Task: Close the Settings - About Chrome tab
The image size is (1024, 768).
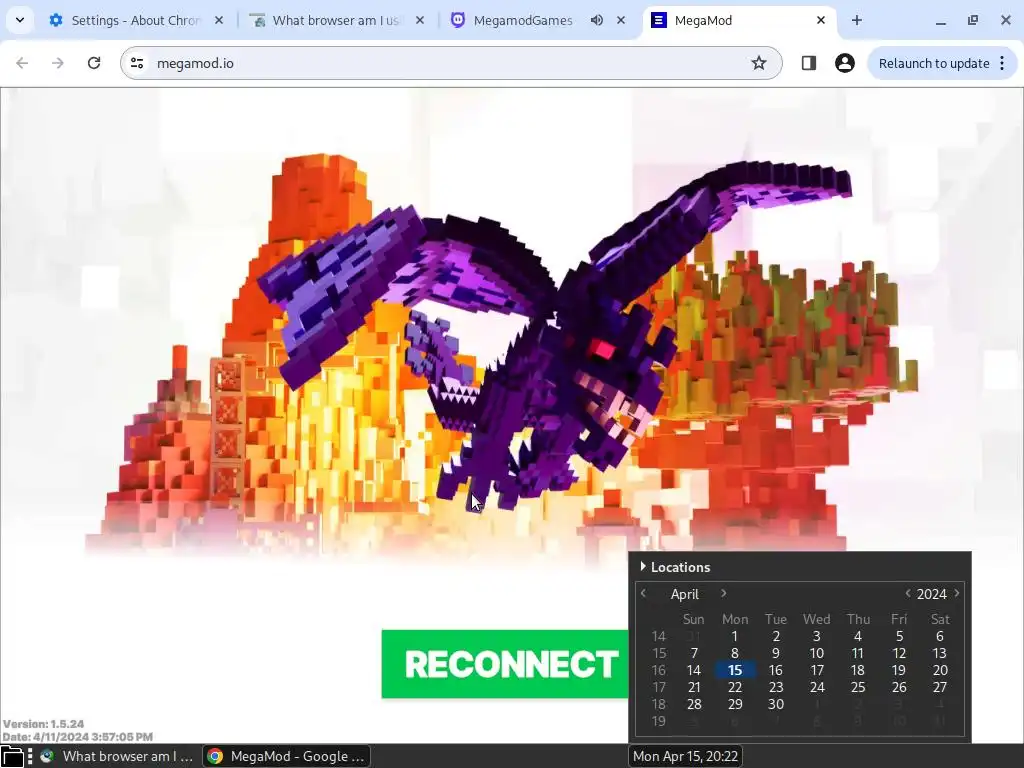Action: tap(219, 20)
